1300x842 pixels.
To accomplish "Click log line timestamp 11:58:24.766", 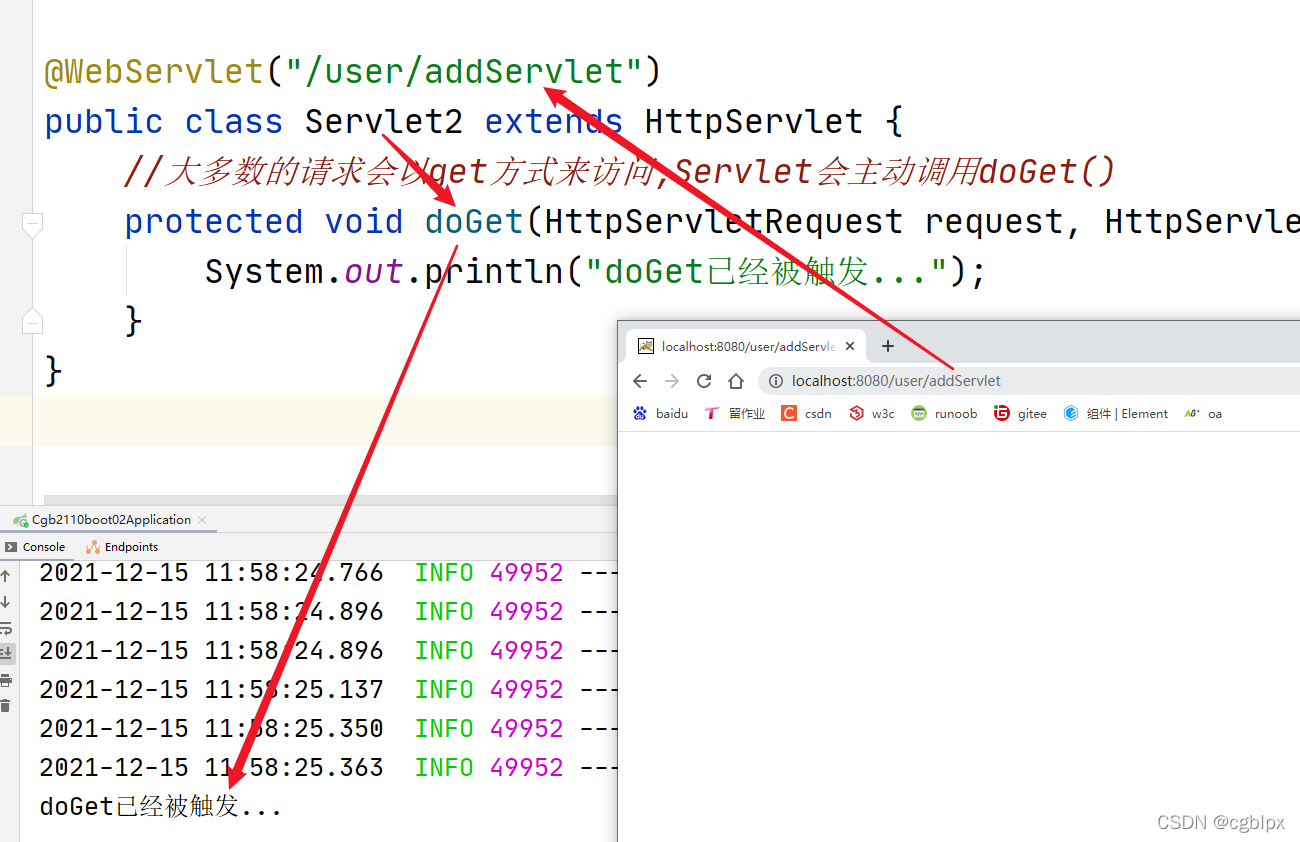I will point(294,572).
